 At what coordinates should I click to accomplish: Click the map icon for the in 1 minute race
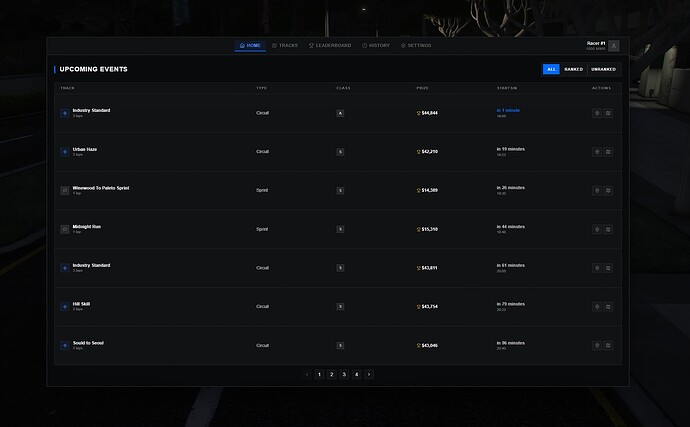(608, 113)
